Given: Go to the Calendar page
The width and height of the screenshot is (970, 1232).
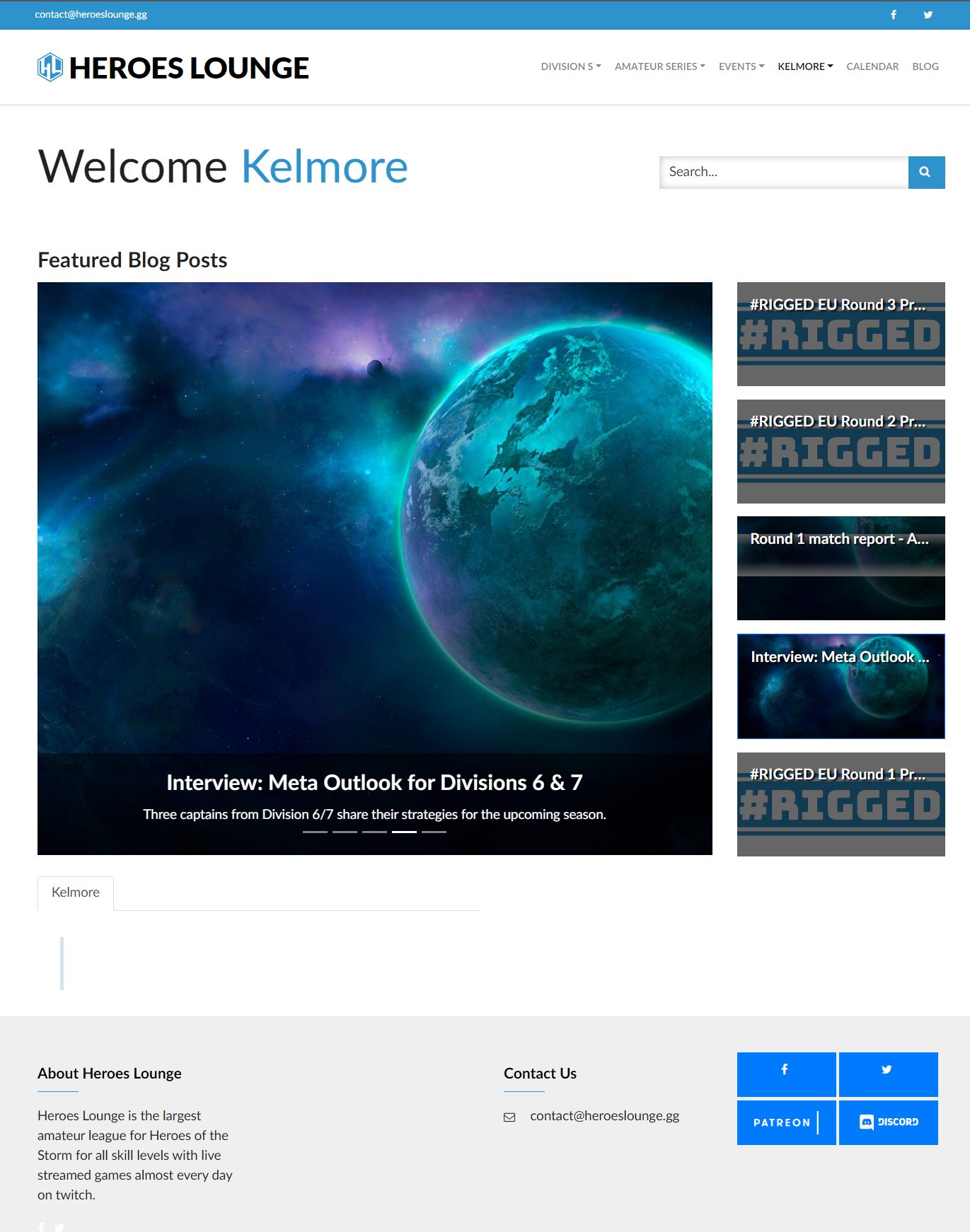Looking at the screenshot, I should tap(872, 66).
